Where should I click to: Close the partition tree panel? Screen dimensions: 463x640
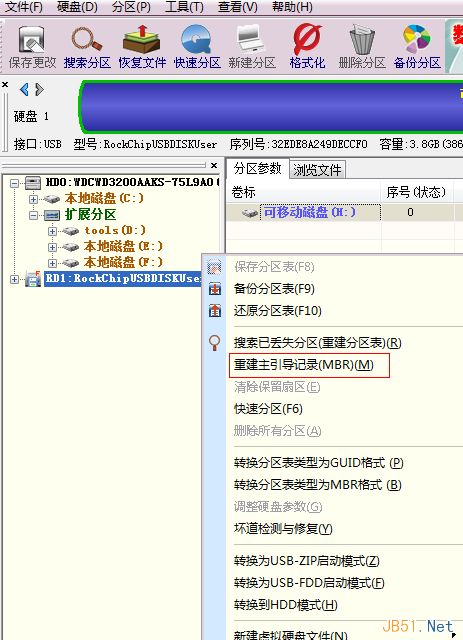point(214,165)
